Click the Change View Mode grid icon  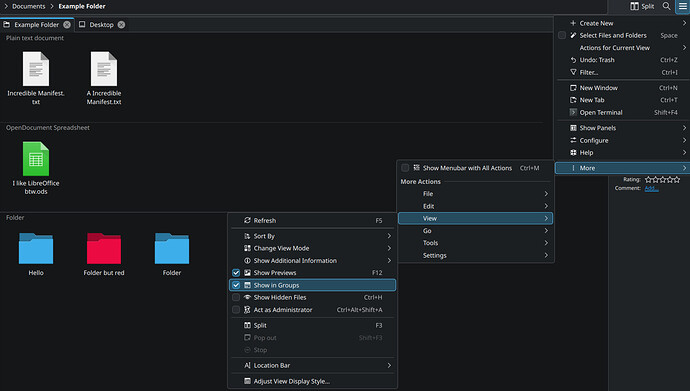(247, 248)
